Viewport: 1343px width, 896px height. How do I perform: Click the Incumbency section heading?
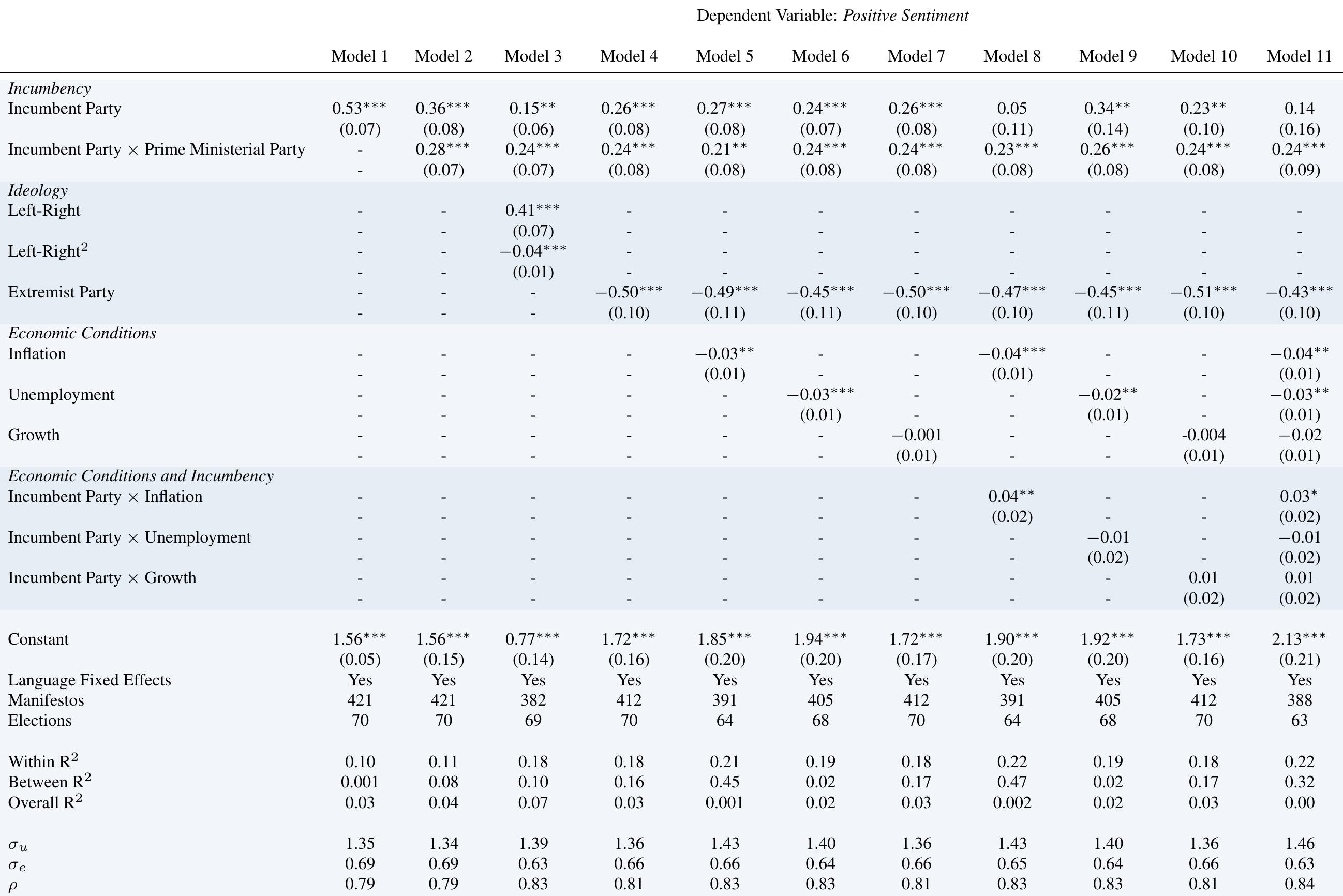pyautogui.click(x=49, y=88)
